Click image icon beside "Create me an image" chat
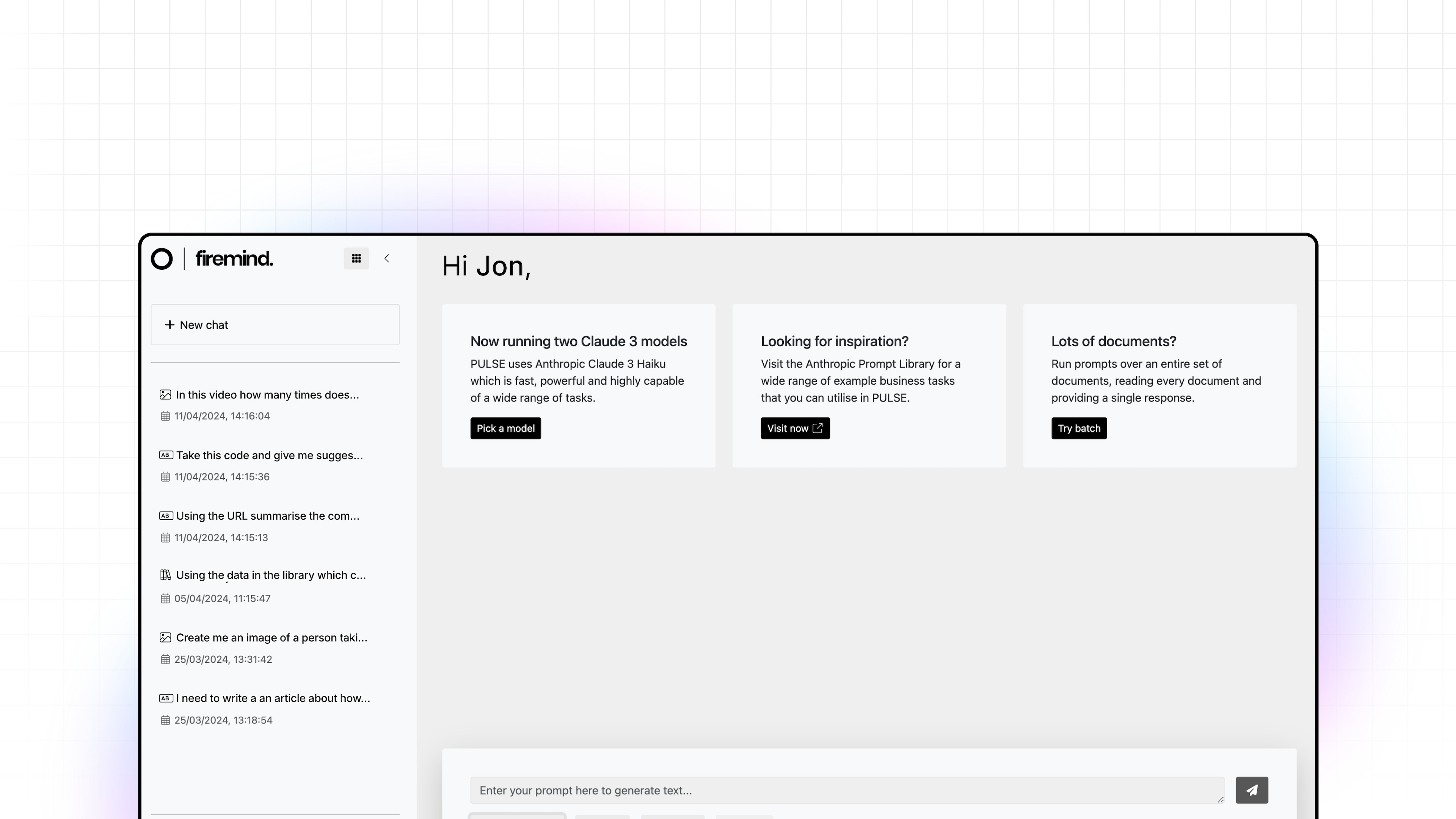Viewport: 1456px width, 819px height. pyautogui.click(x=165, y=637)
